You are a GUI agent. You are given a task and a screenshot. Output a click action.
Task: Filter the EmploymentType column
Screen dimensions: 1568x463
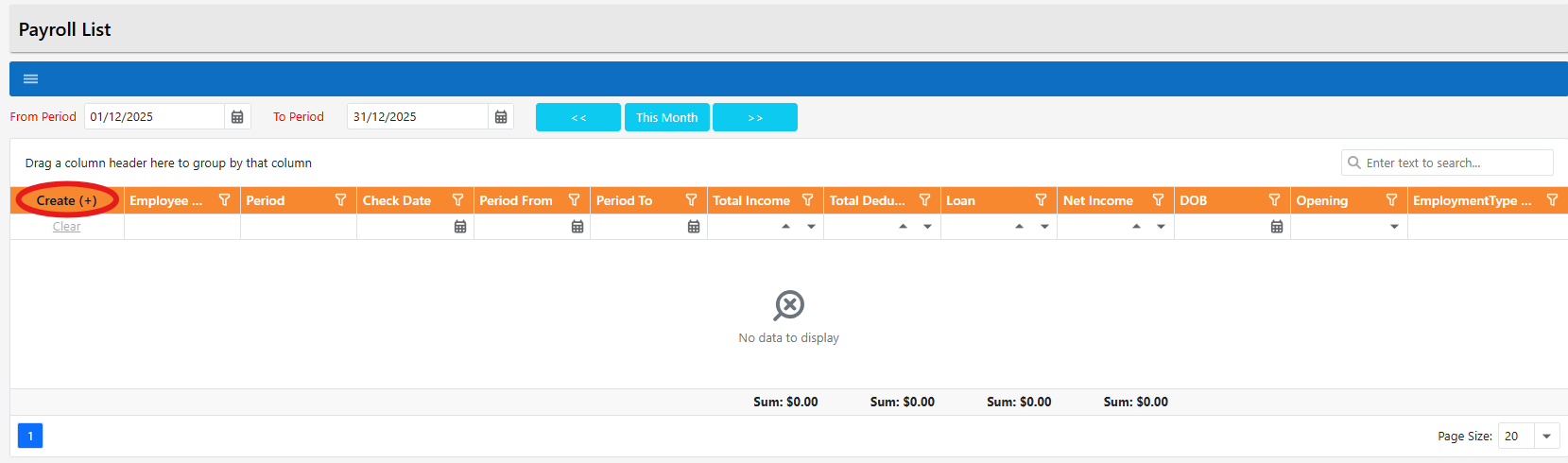pos(1552,200)
